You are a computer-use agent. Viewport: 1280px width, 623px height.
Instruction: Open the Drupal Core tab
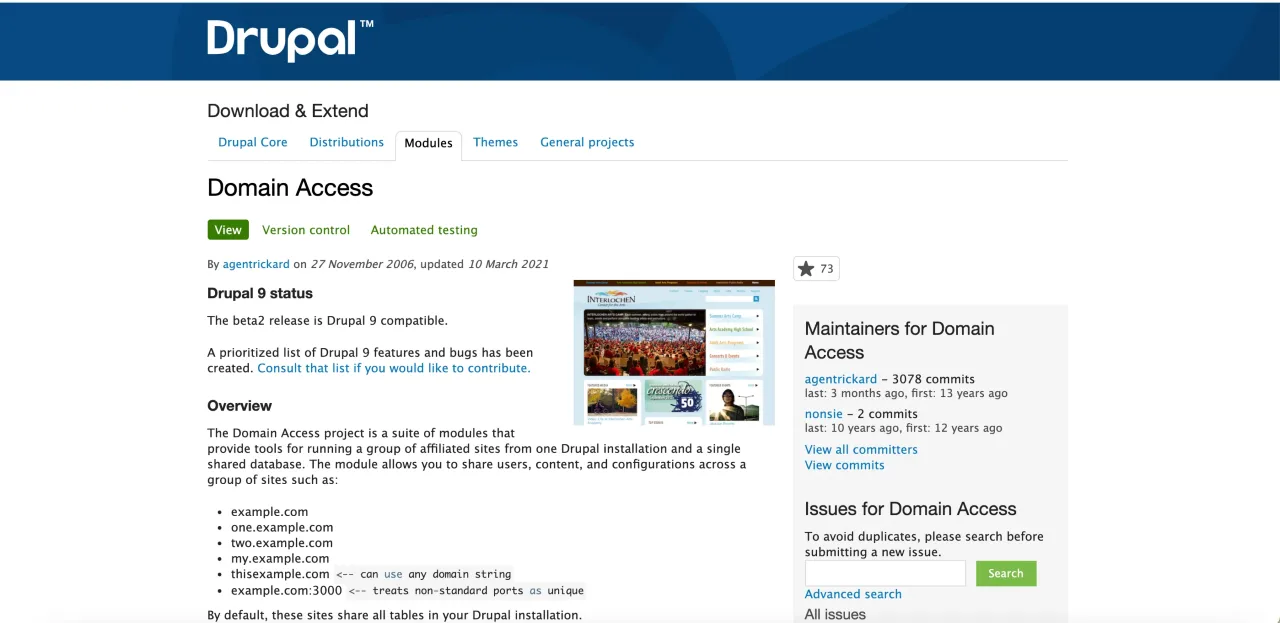pyautogui.click(x=253, y=142)
